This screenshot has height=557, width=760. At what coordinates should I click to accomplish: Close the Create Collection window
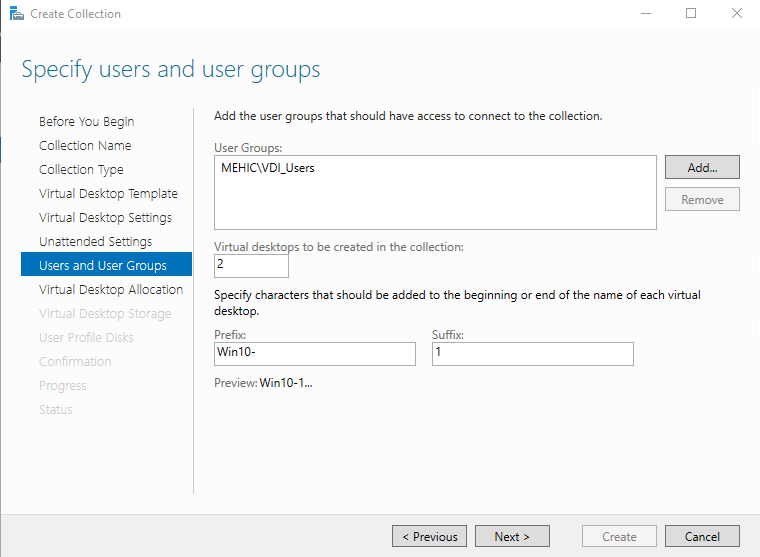(x=736, y=14)
